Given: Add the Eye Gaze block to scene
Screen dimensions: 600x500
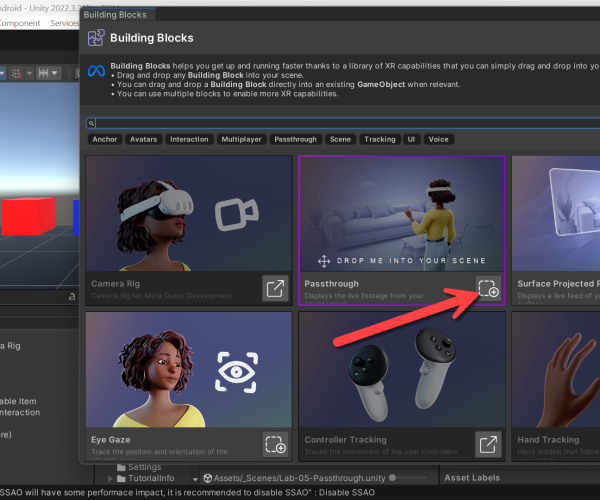Looking at the screenshot, I should pos(275,444).
